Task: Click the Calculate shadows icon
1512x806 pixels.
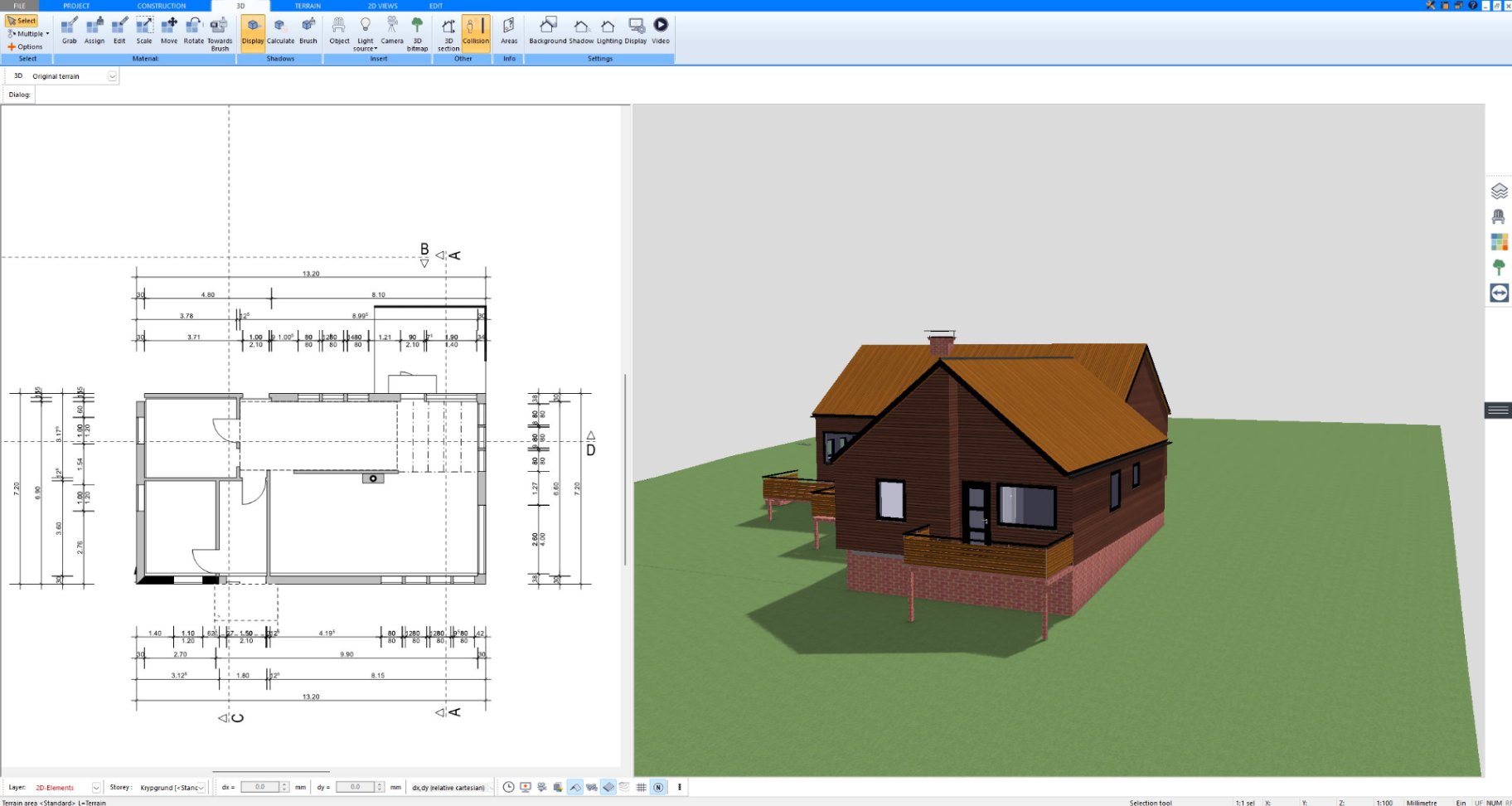Action: point(280,31)
